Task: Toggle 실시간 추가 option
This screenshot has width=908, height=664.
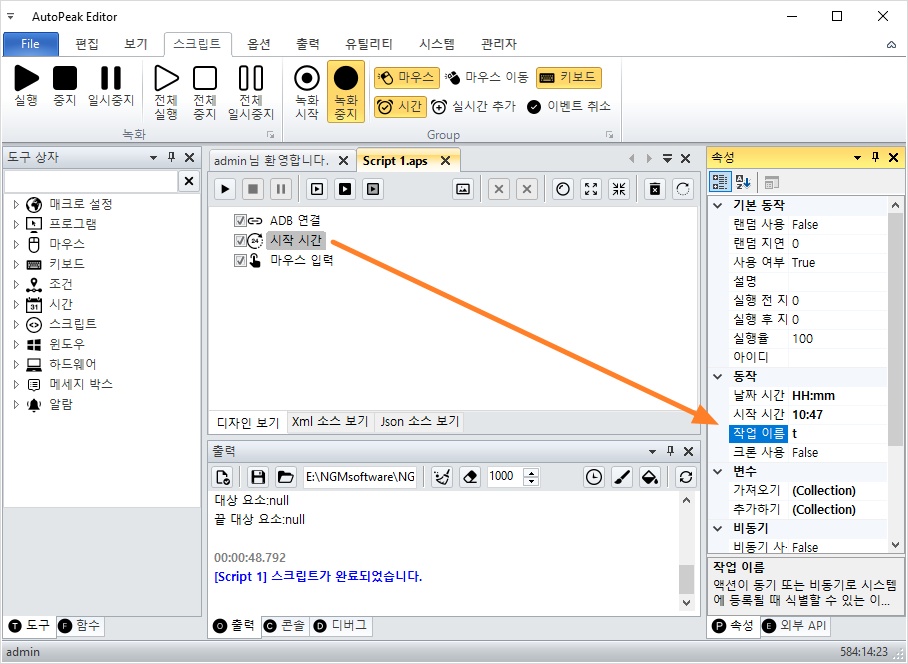Action: [x=473, y=107]
